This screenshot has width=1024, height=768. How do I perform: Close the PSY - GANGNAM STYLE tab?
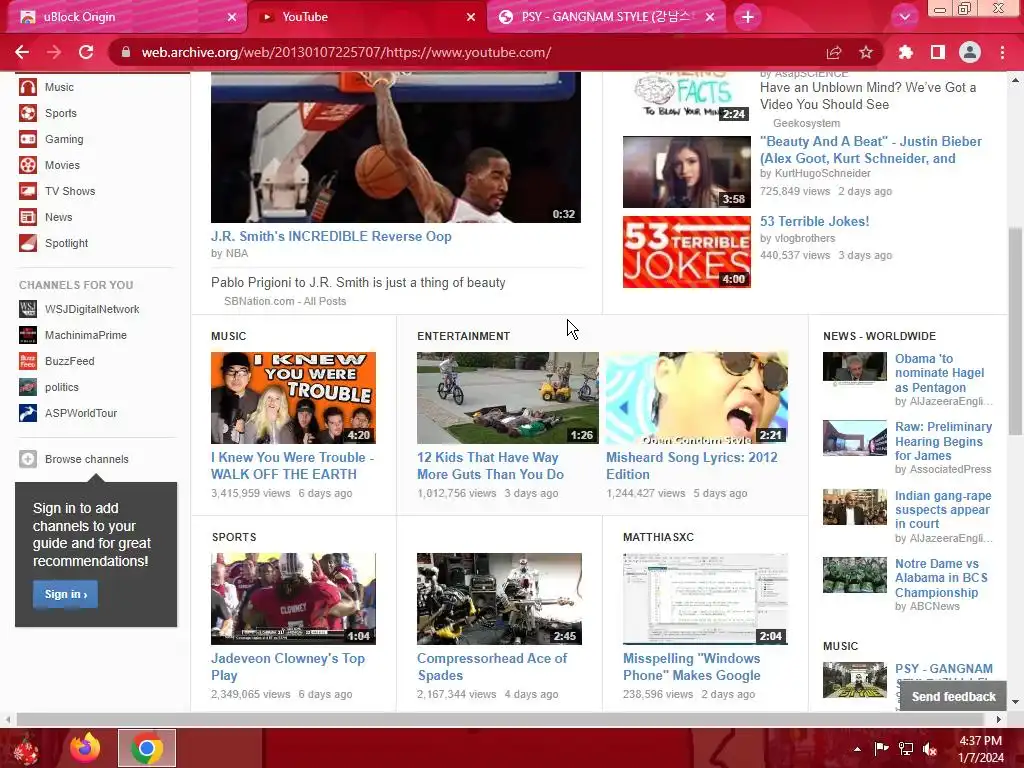711,17
